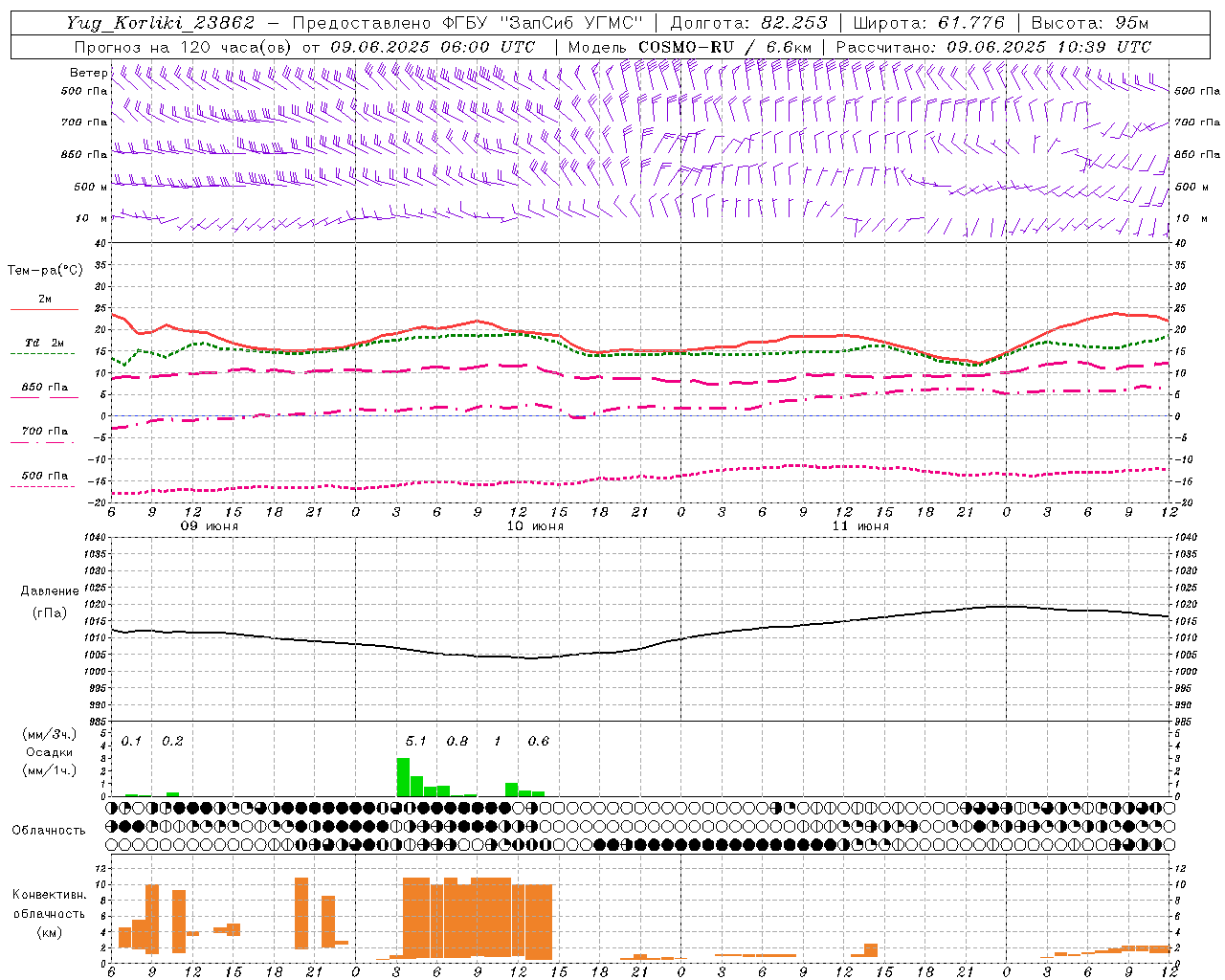
Task: Click the forecast text Прогноз на 120 часа(ов)
Action: pyautogui.click(x=184, y=47)
